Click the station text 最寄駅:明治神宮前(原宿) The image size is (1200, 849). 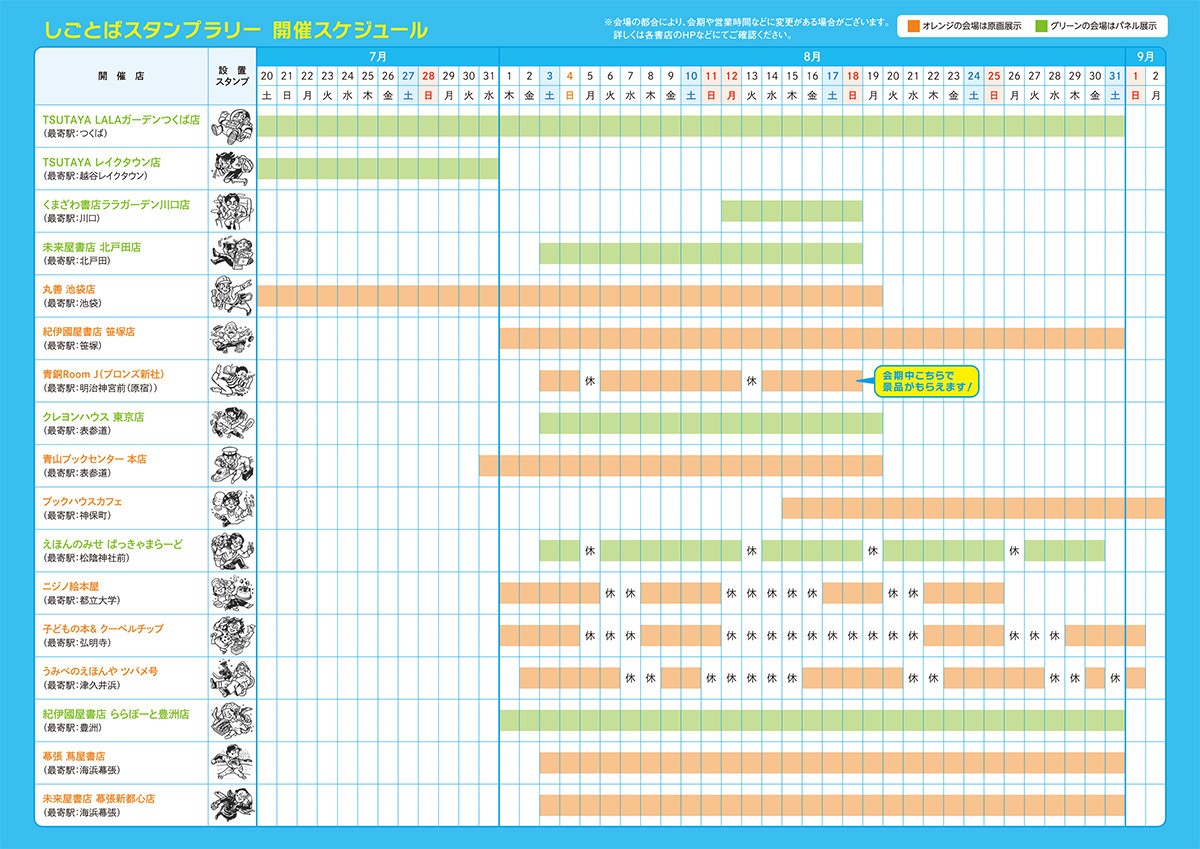100,388
